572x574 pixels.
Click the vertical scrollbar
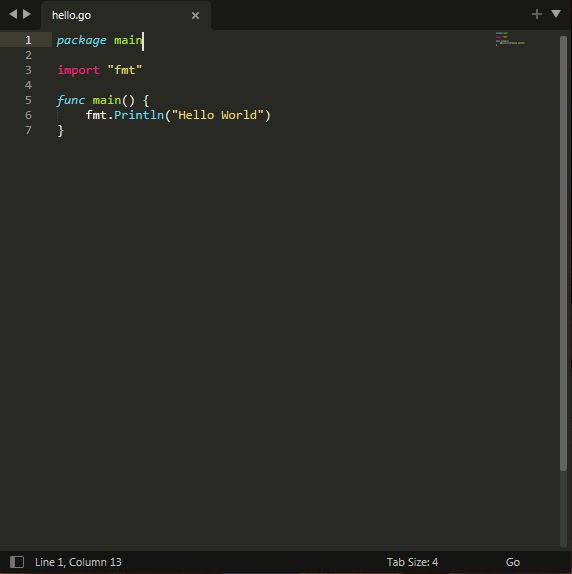(563, 253)
